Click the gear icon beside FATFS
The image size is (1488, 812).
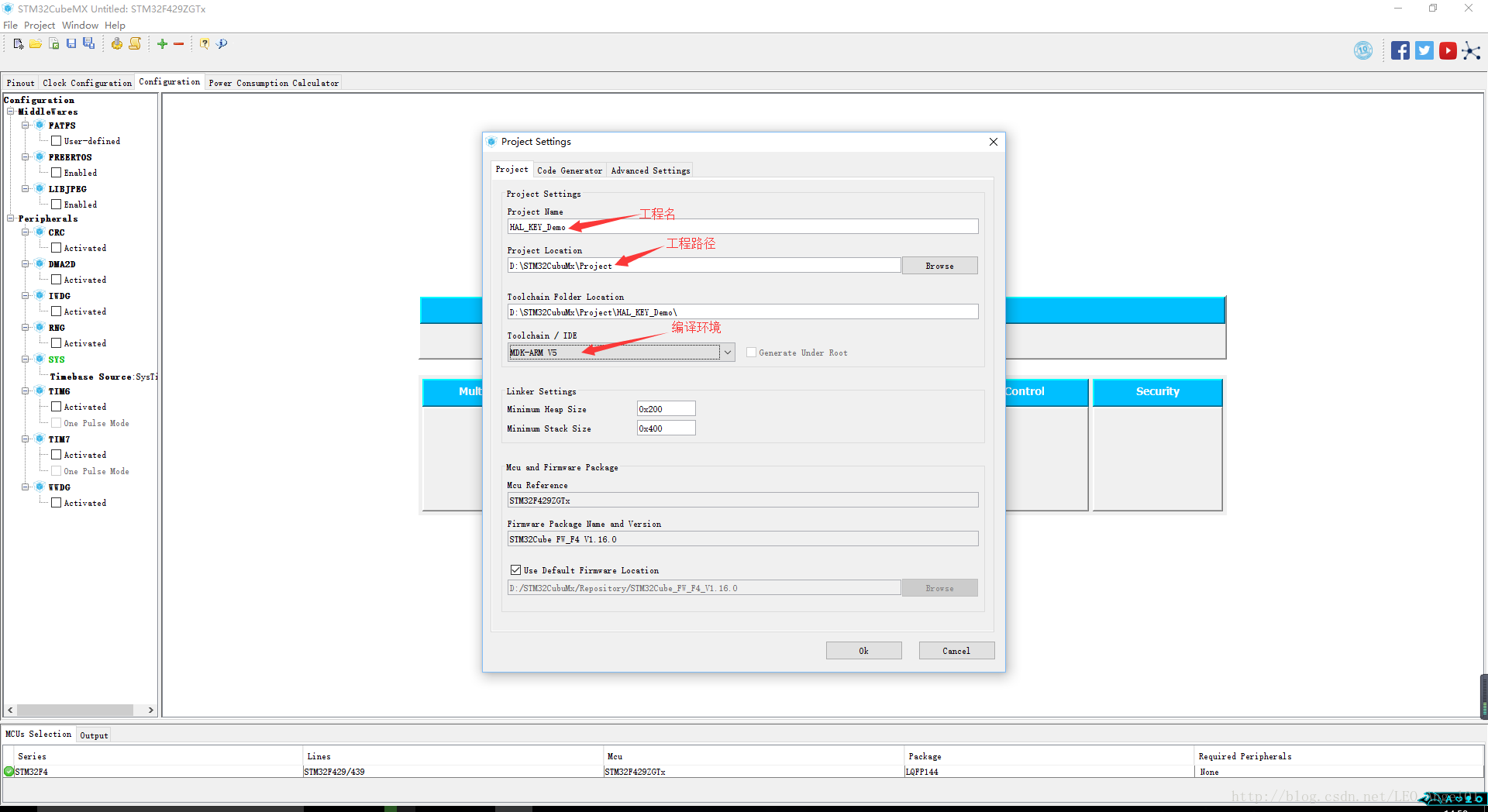(40, 125)
